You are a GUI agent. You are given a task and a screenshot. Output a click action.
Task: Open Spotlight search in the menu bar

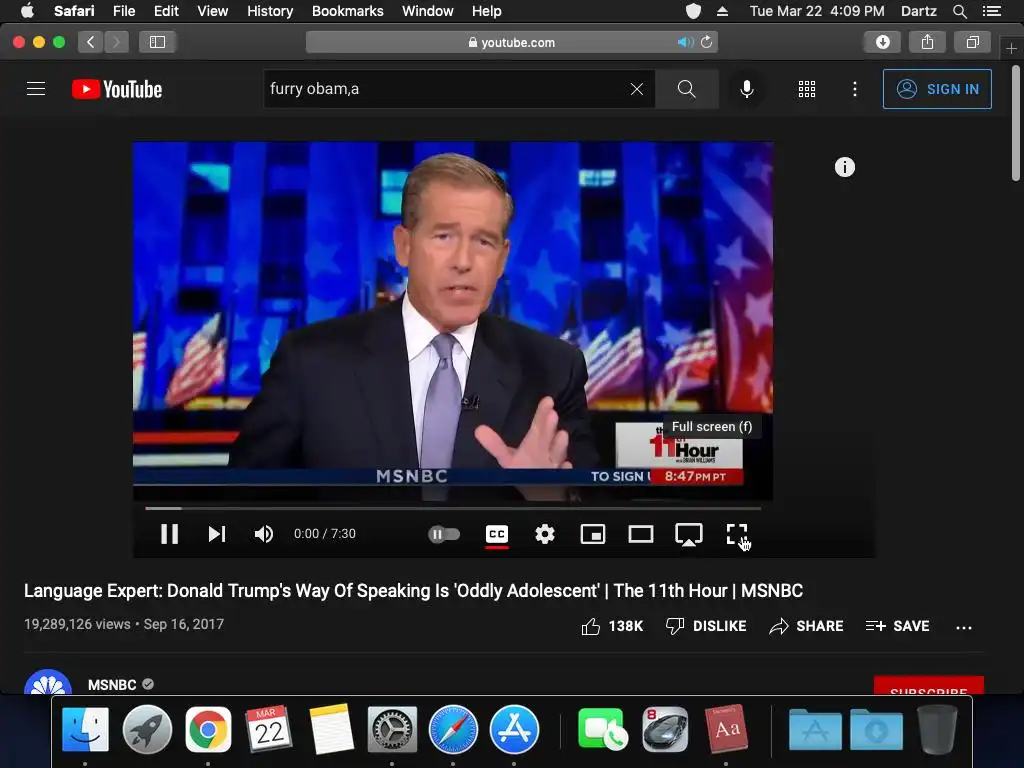click(x=960, y=11)
